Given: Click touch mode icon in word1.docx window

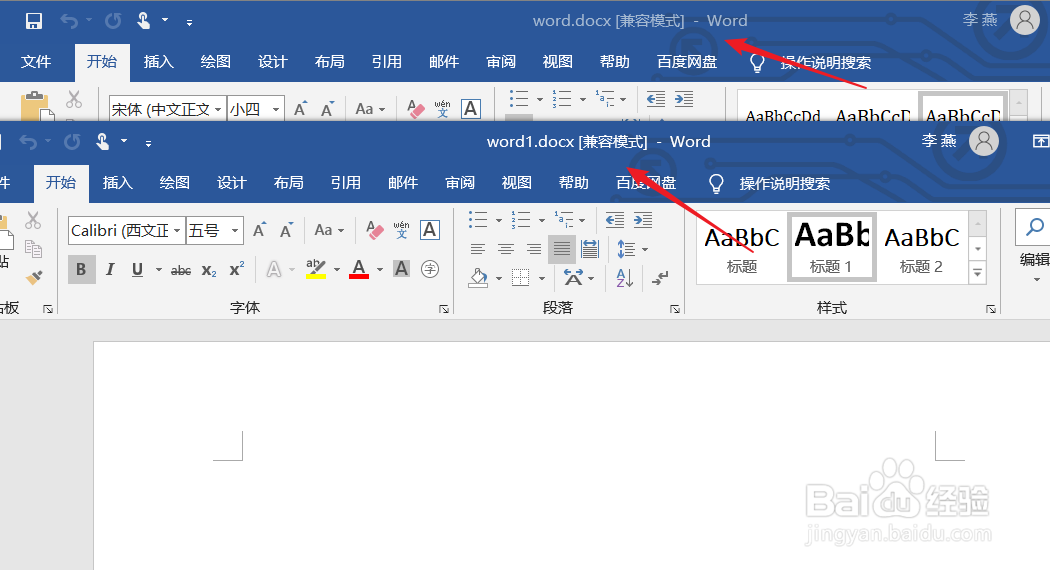Looking at the screenshot, I should (x=102, y=142).
